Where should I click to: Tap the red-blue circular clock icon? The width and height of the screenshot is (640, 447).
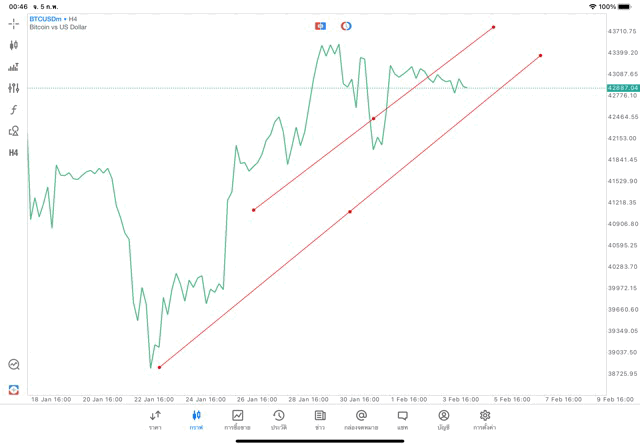tap(346, 25)
